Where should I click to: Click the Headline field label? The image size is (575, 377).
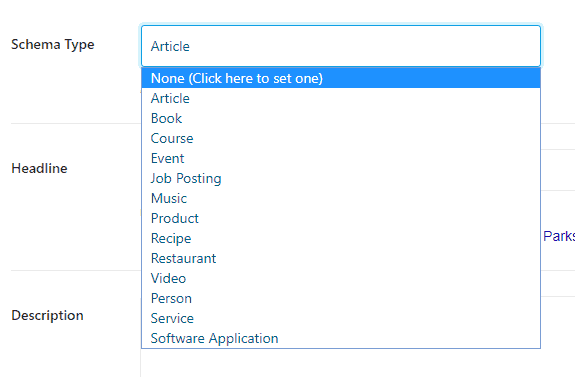click(39, 168)
